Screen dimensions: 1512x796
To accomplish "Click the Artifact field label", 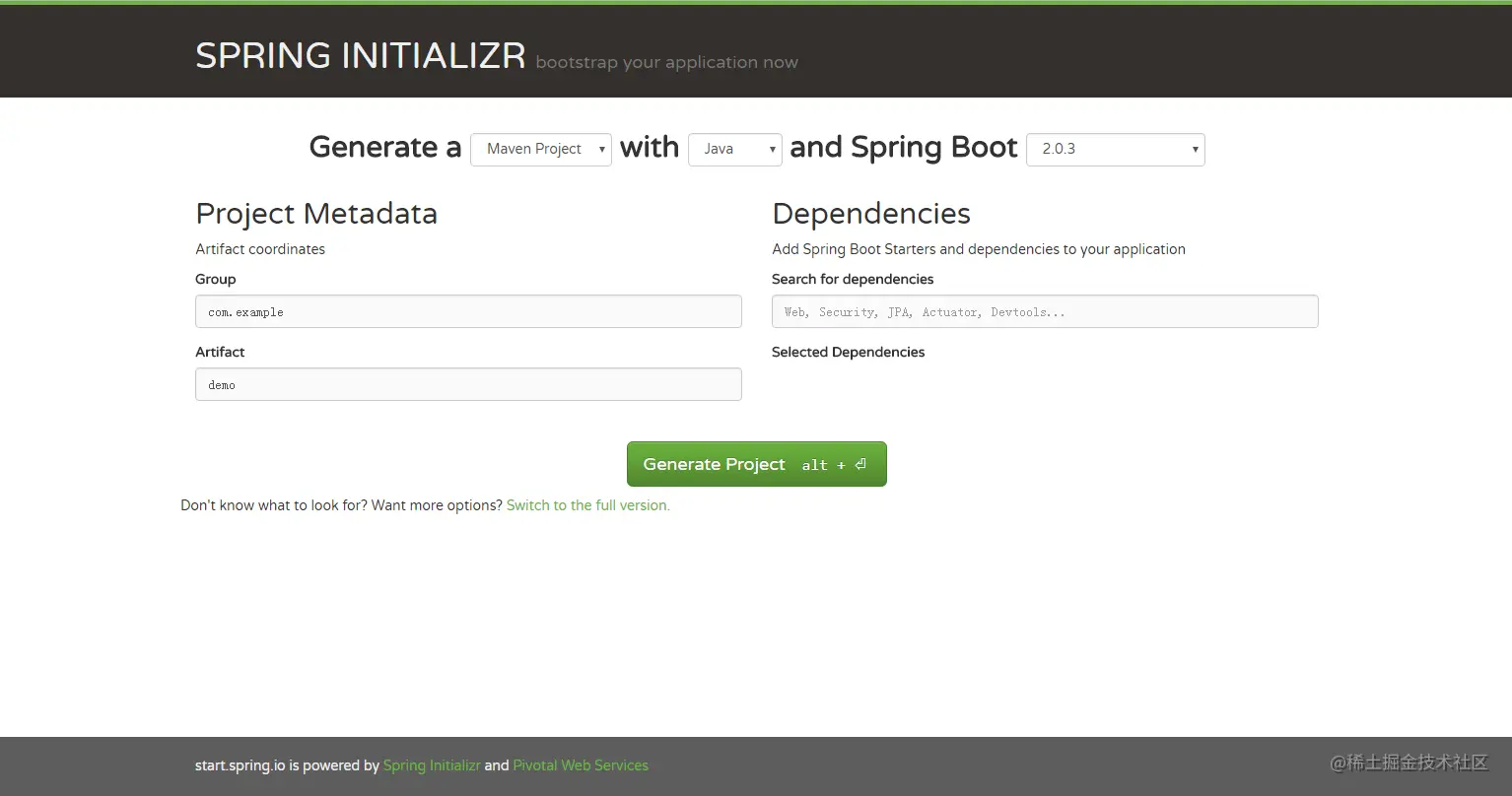I will [x=220, y=352].
